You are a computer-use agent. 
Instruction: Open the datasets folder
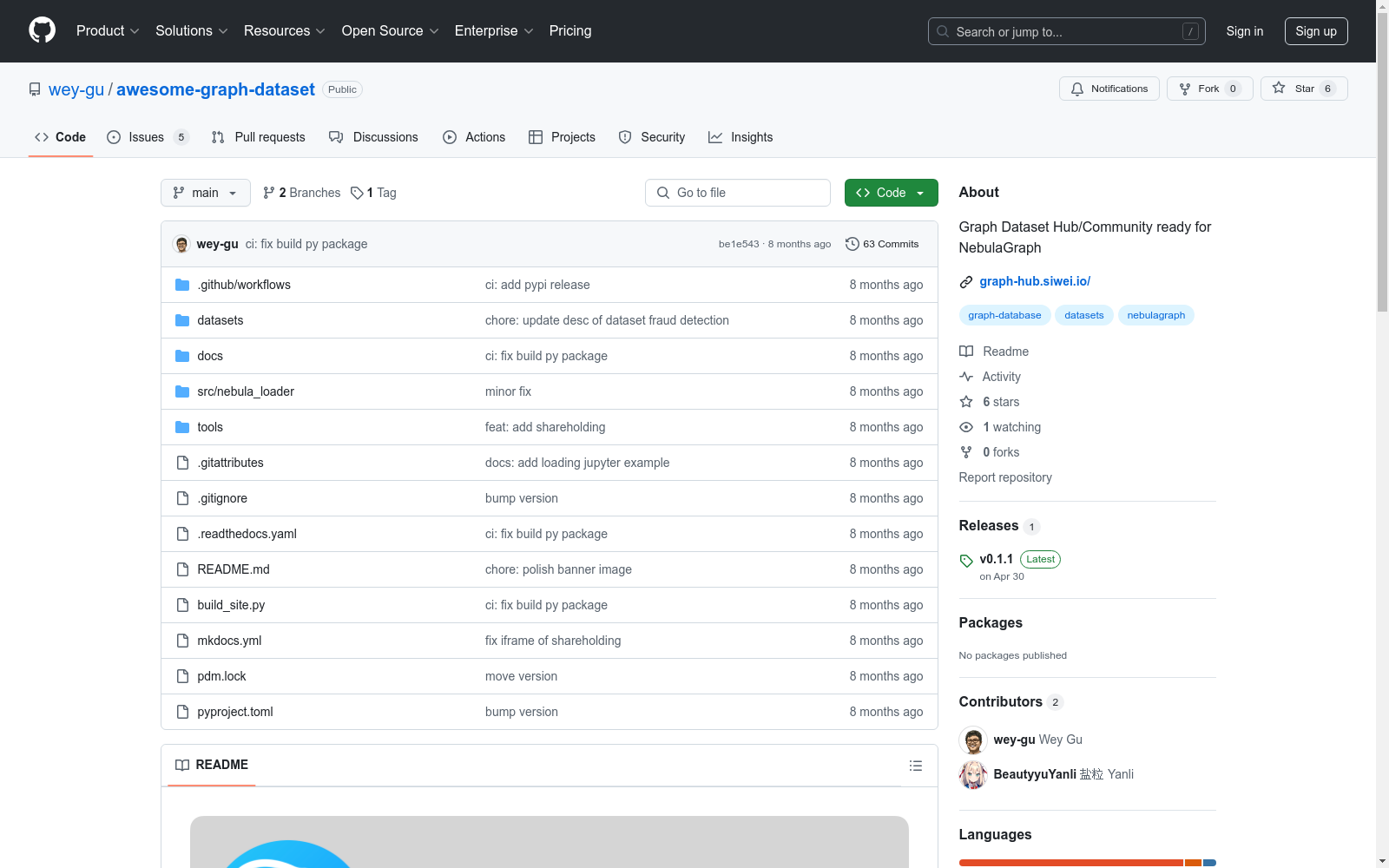click(220, 320)
